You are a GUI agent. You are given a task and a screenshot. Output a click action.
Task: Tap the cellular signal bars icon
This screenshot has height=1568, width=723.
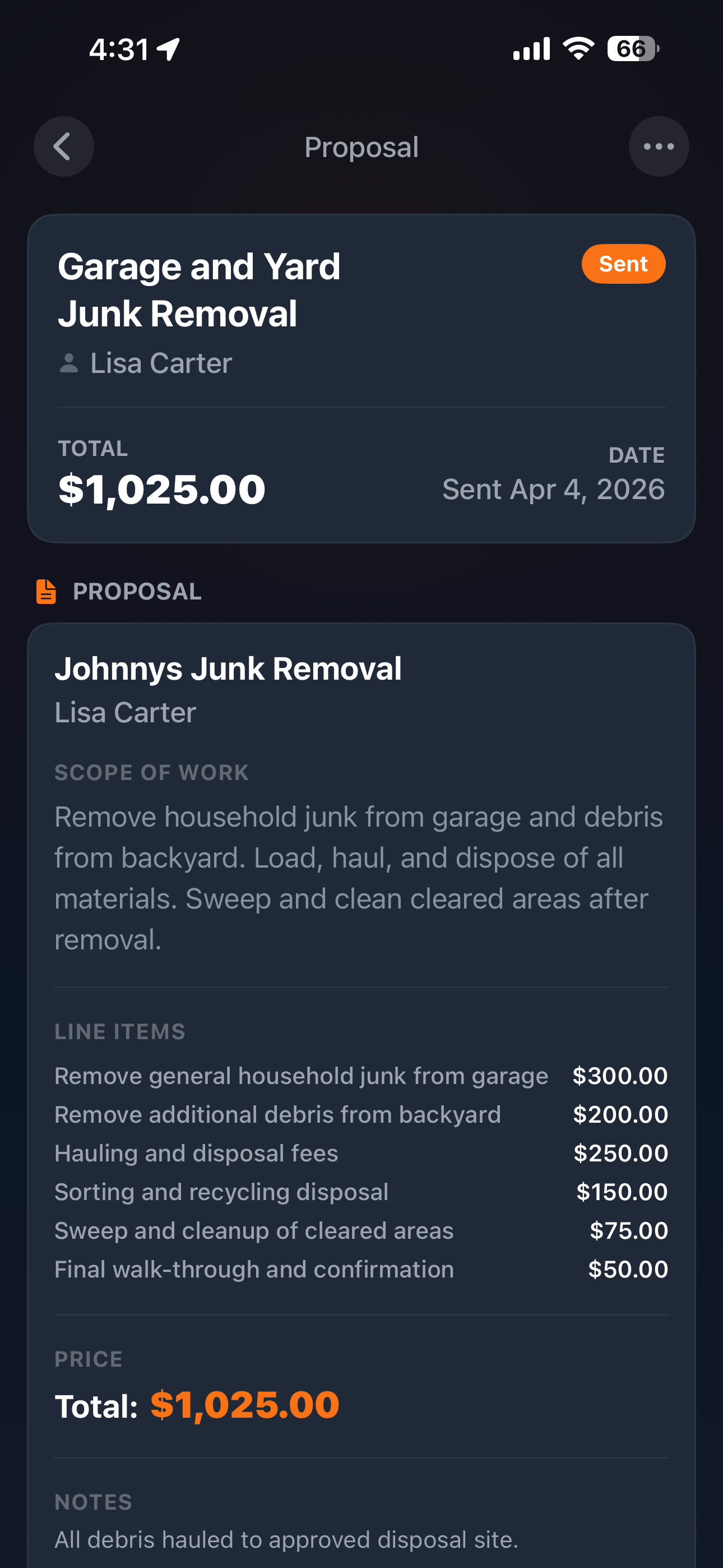point(531,49)
